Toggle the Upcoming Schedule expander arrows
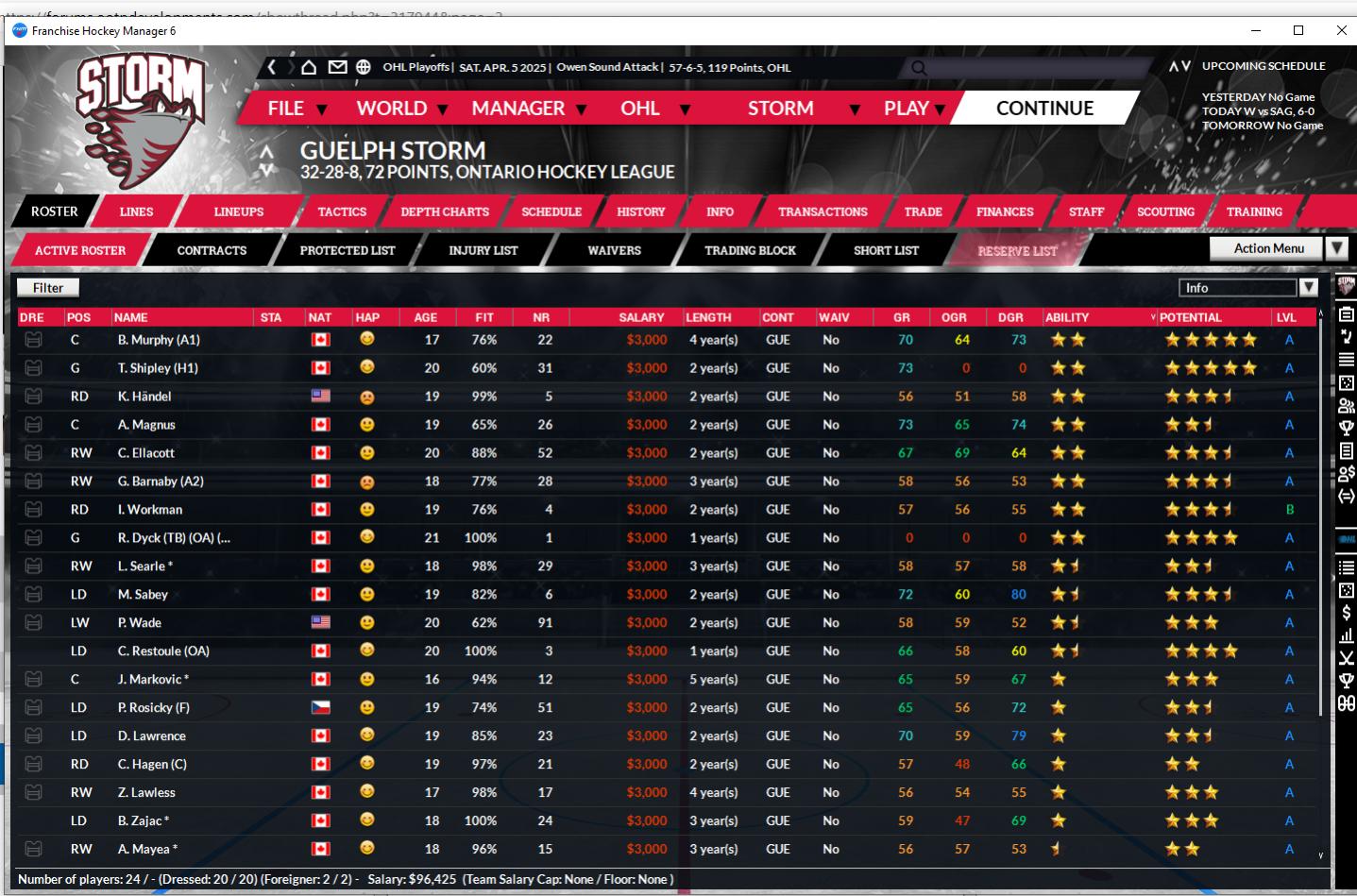 pyautogui.click(x=1179, y=66)
